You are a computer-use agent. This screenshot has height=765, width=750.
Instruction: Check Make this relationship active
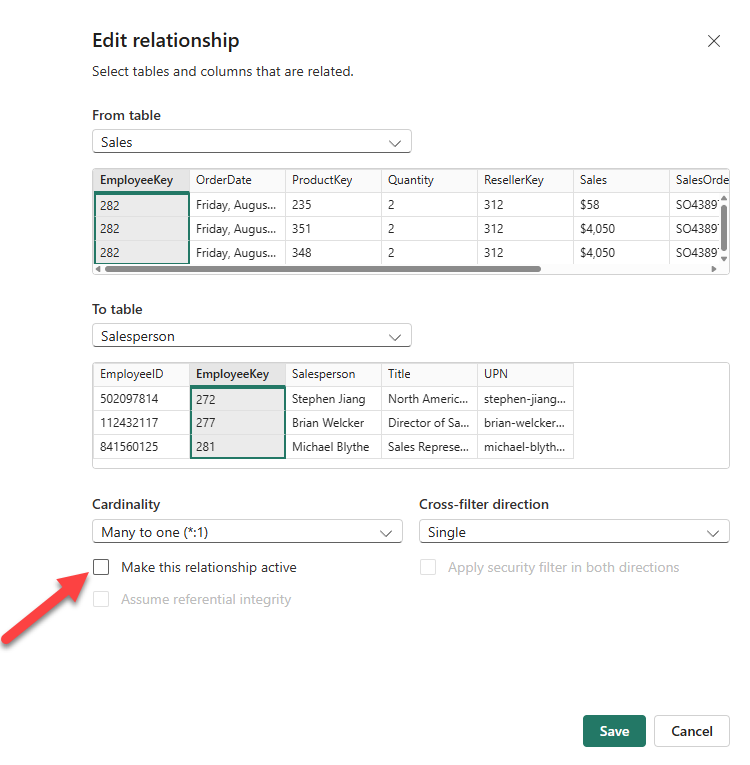tap(101, 567)
